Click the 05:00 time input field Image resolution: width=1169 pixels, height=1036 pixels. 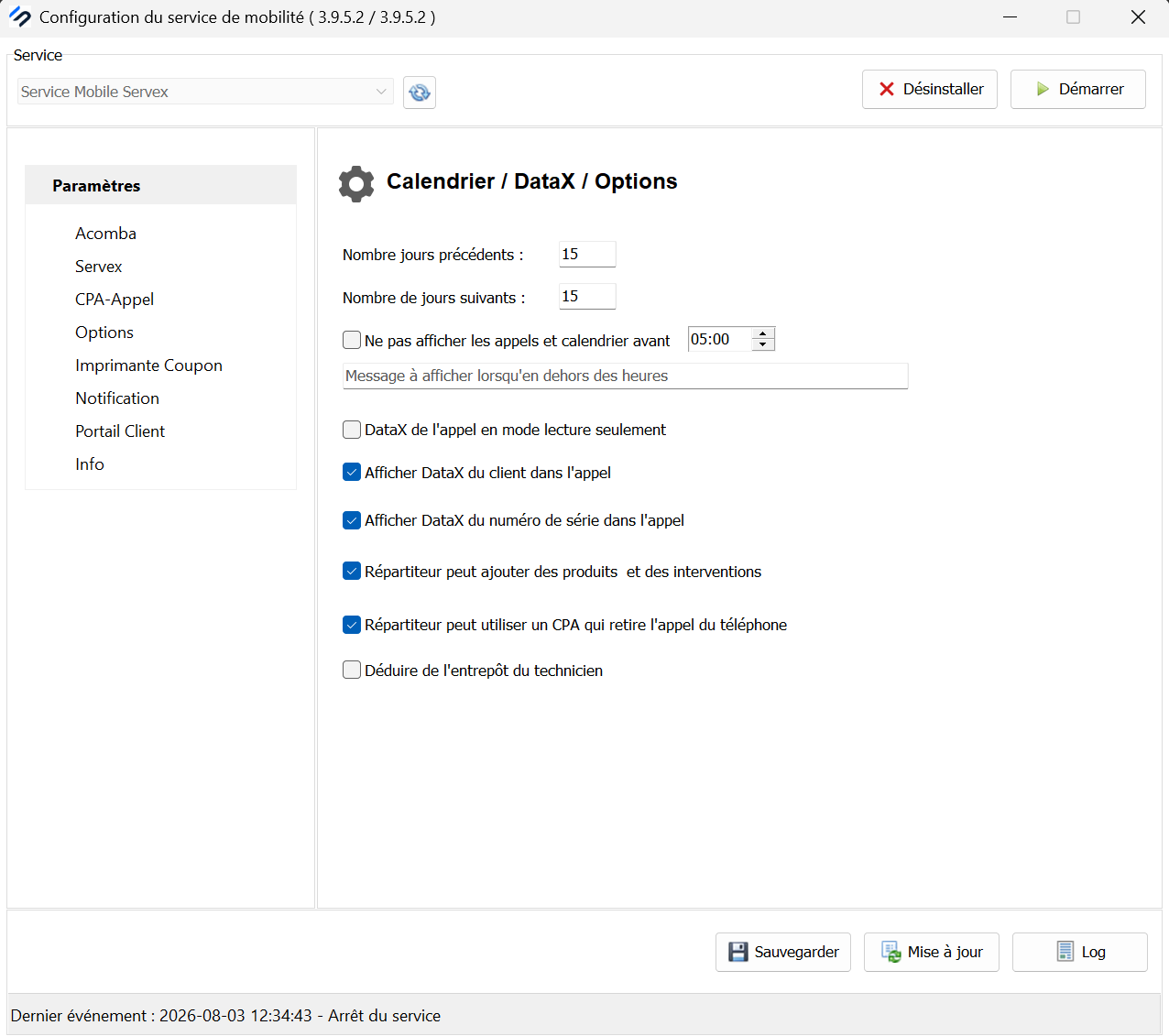tap(720, 339)
